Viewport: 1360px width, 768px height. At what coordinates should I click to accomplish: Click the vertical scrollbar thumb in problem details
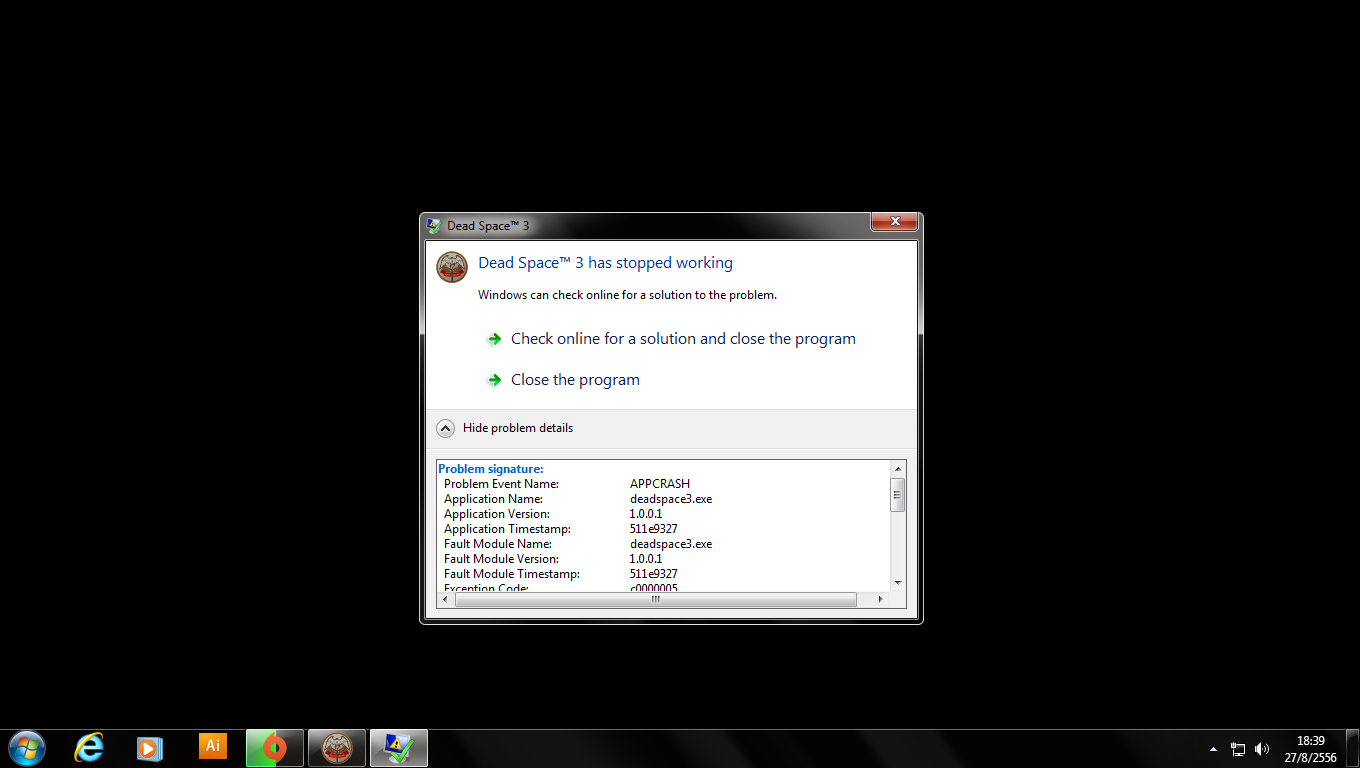(898, 494)
